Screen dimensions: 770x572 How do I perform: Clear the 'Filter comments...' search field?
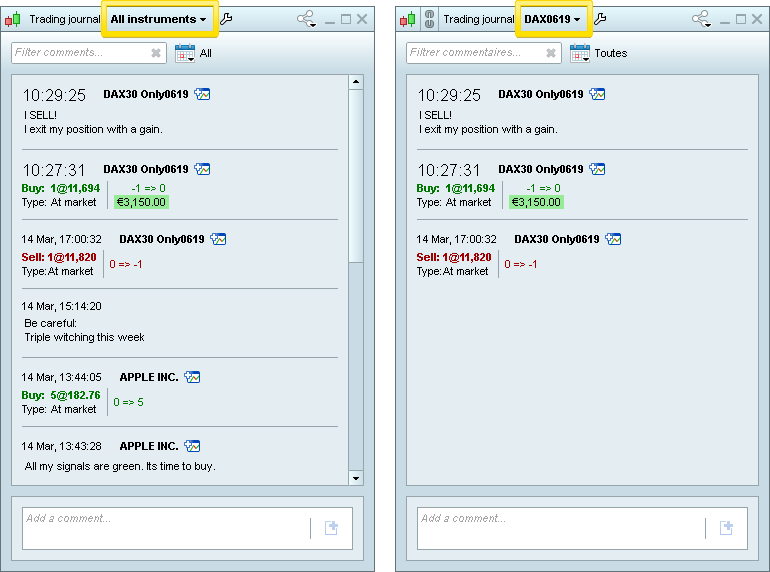click(x=156, y=53)
